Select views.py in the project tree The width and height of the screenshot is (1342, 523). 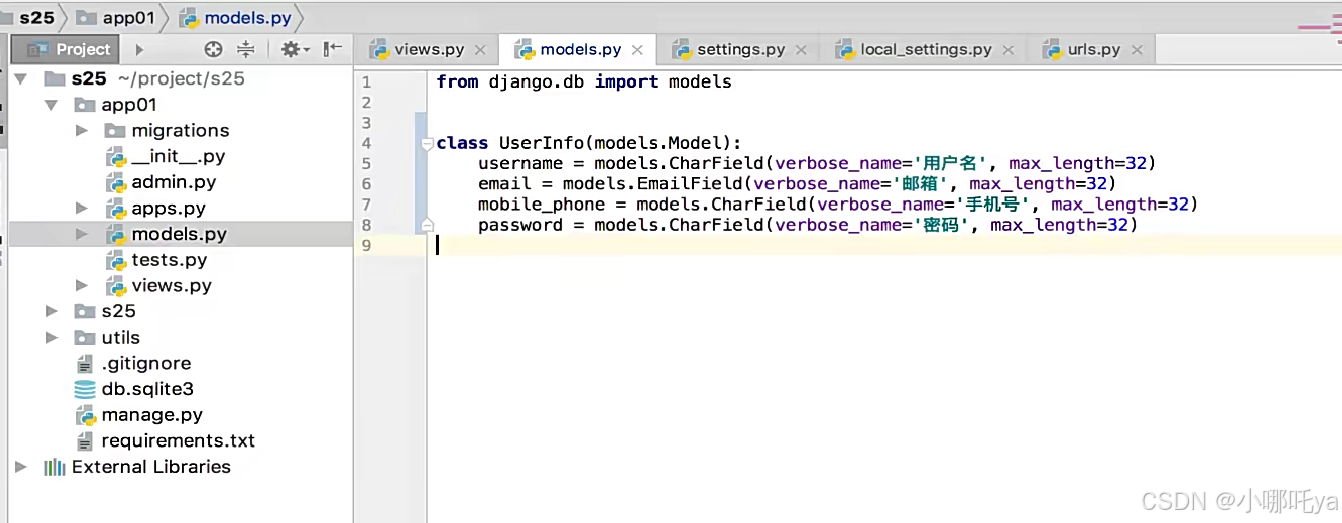click(x=181, y=286)
